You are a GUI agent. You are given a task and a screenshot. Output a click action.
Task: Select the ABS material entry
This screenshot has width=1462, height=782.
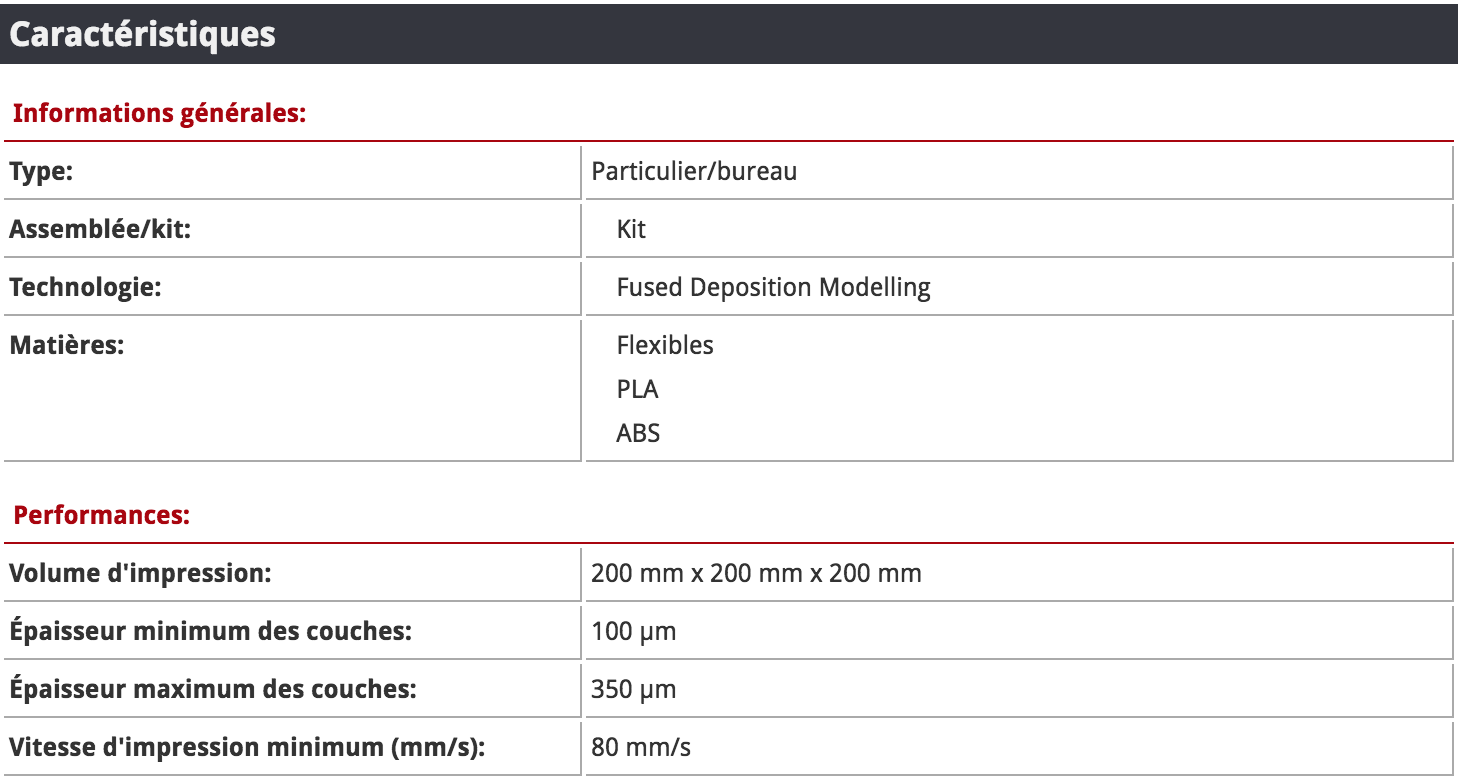pyautogui.click(x=638, y=433)
